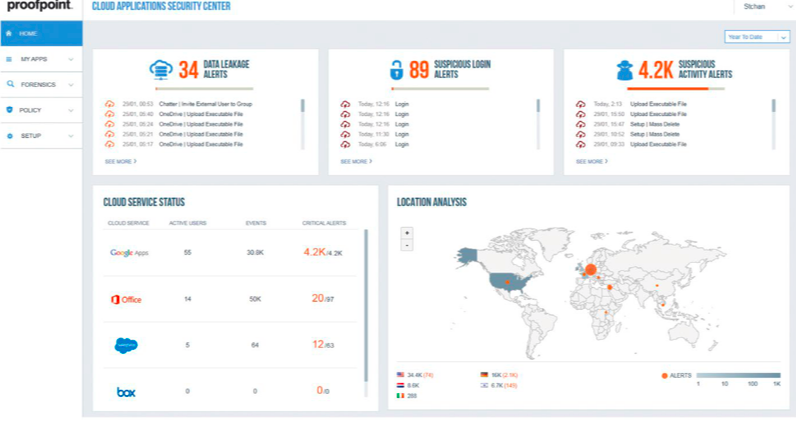796x422 pixels.
Task: Click the Google Apps service logo
Action: (x=129, y=253)
